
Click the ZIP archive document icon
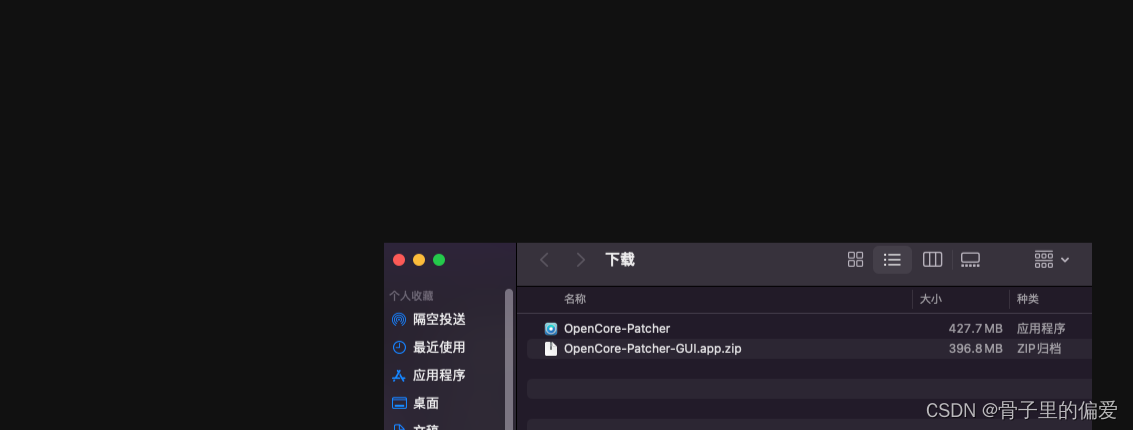(x=551, y=349)
